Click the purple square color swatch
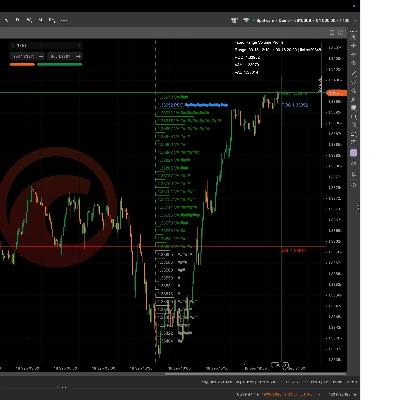Screen dimensions: 400x400 point(354,153)
